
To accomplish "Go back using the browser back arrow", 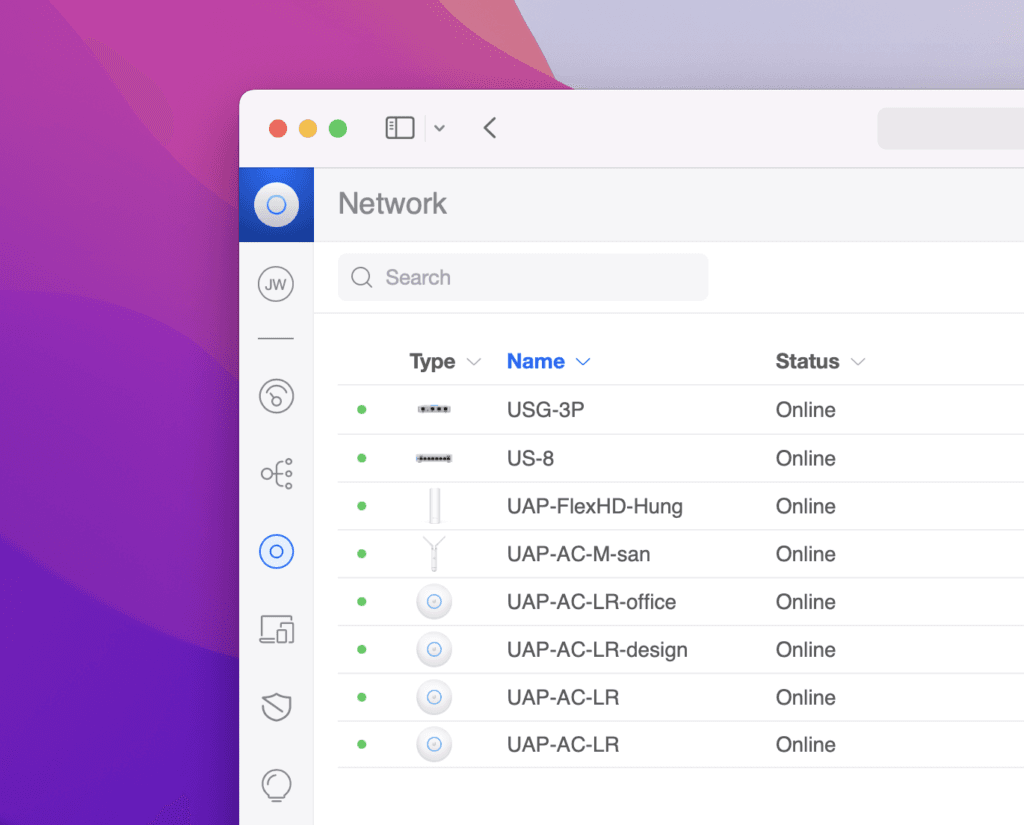I will [x=489, y=128].
